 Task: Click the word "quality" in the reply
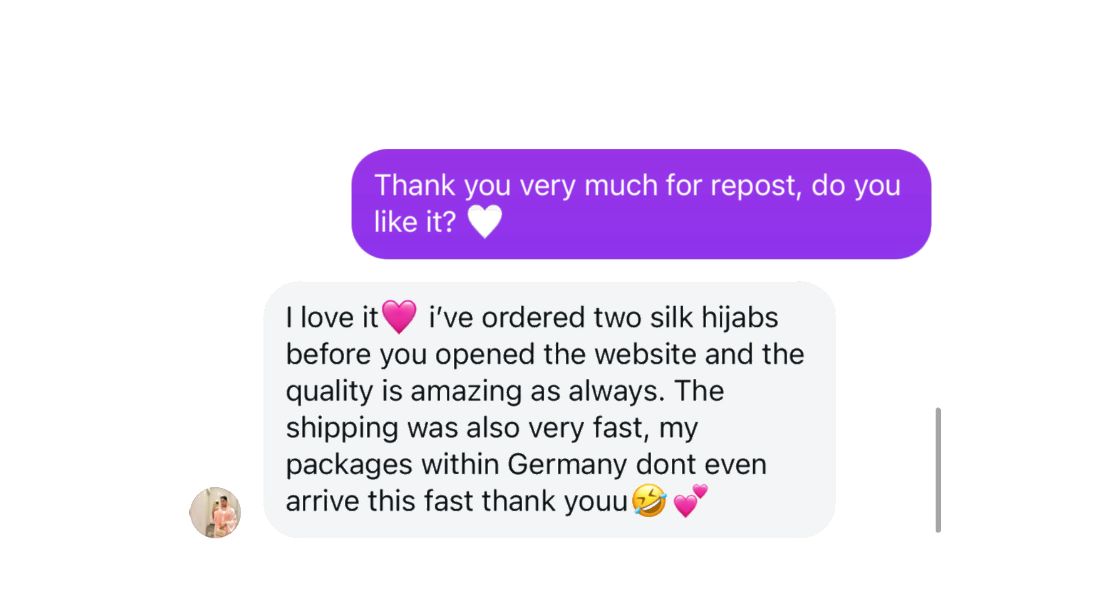coord(330,391)
